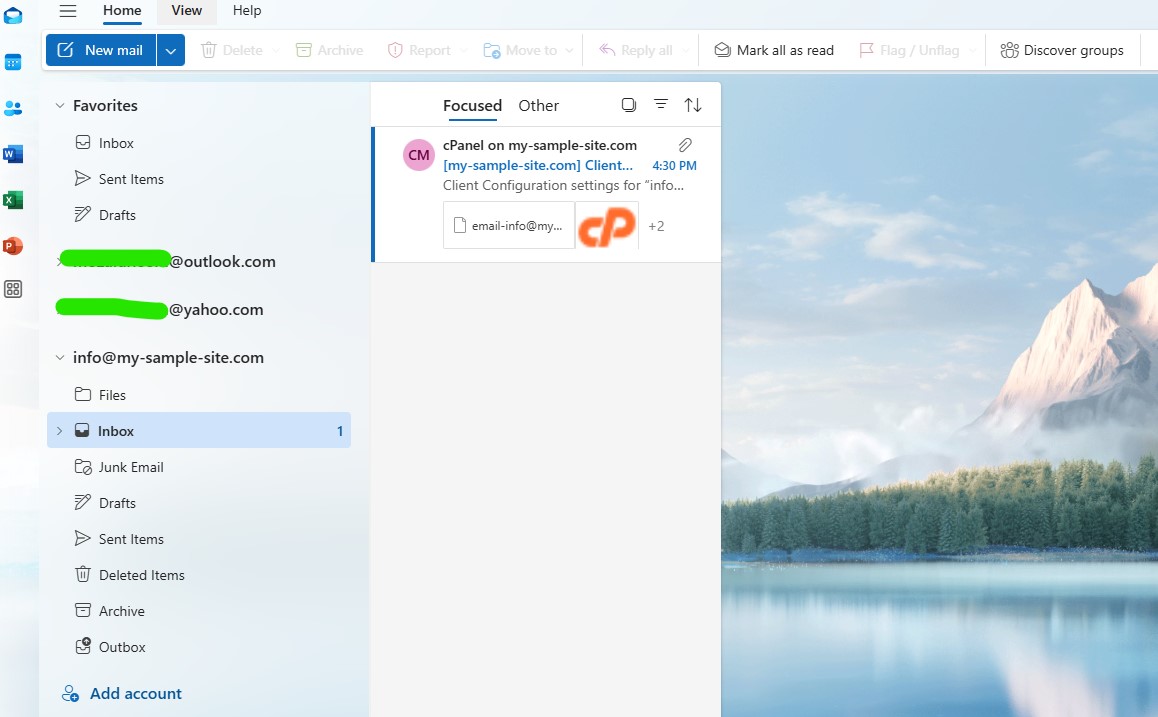Switch to the Other inbox tab
Image resolution: width=1158 pixels, height=717 pixels.
538,106
